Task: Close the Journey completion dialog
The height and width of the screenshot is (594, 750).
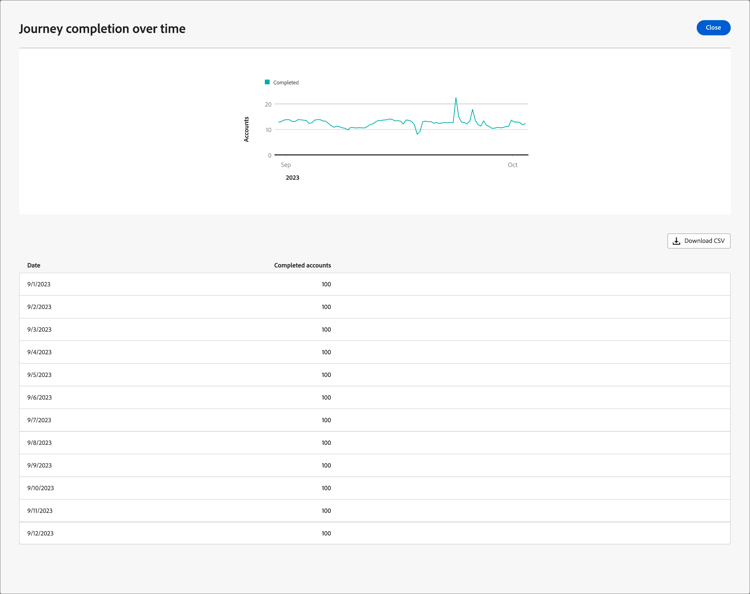Action: tap(713, 28)
